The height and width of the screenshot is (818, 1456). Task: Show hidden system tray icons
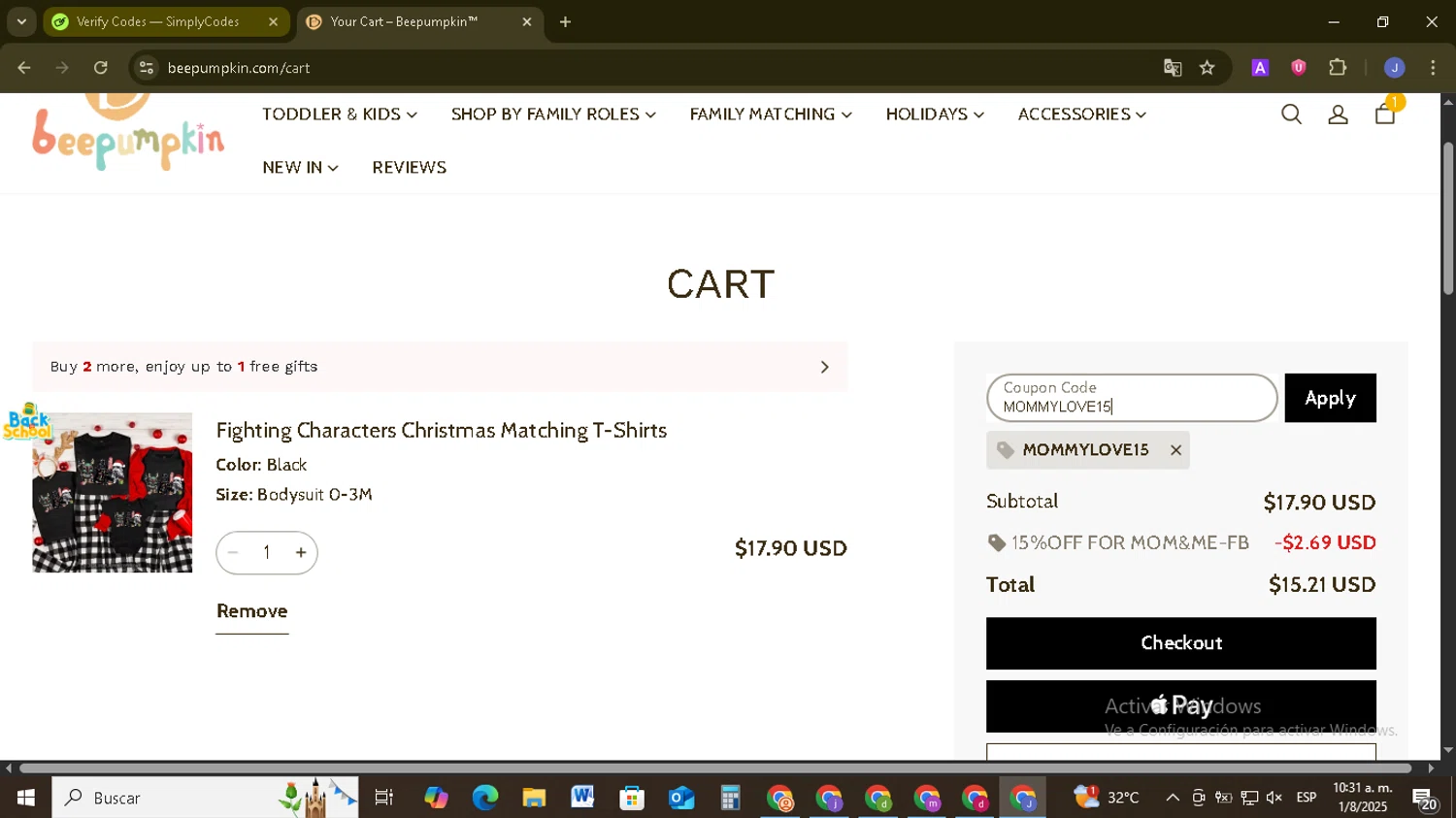click(1173, 798)
